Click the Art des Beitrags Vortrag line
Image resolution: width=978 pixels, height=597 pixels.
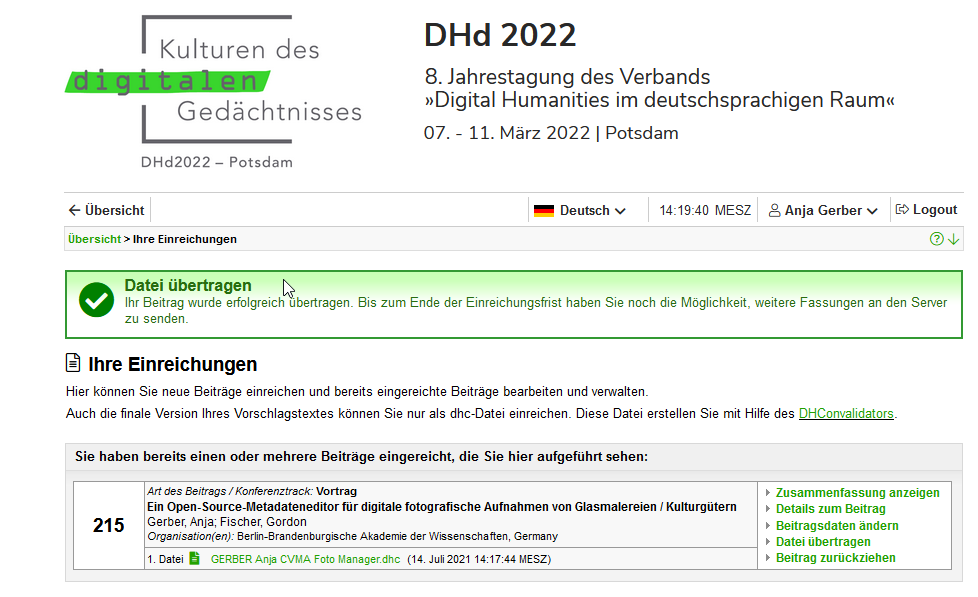coord(252,491)
